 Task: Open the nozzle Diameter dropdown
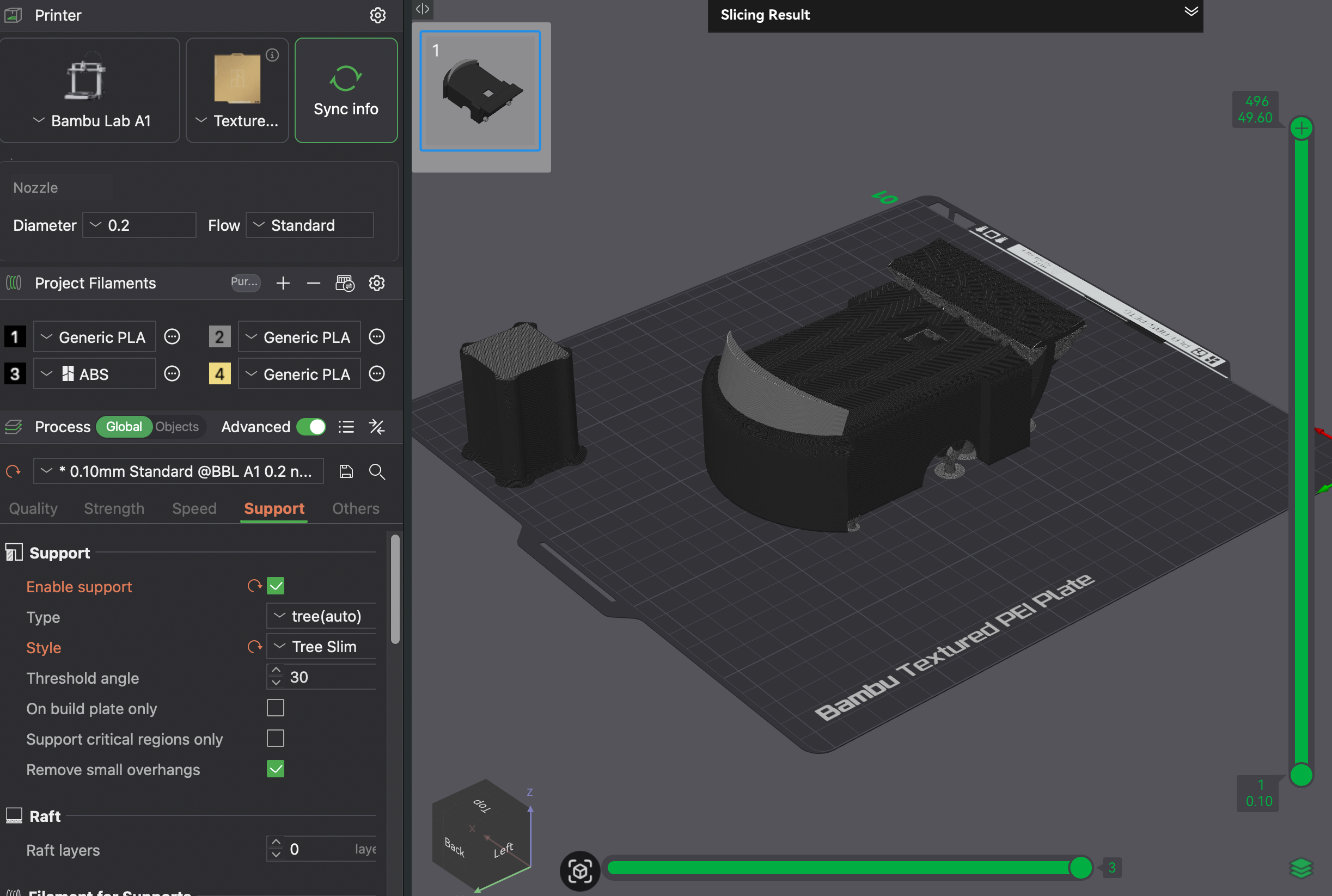pos(139,225)
